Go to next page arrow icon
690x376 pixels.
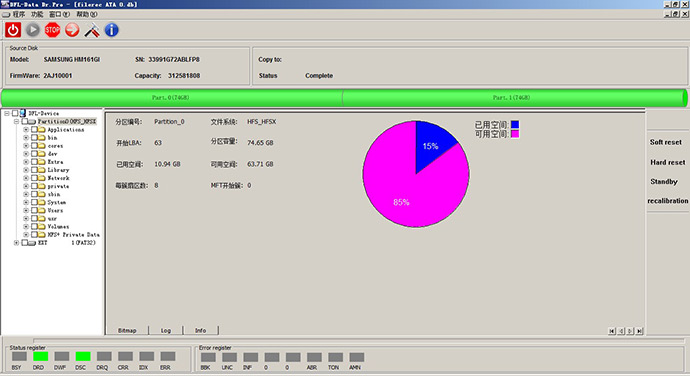[630, 331]
